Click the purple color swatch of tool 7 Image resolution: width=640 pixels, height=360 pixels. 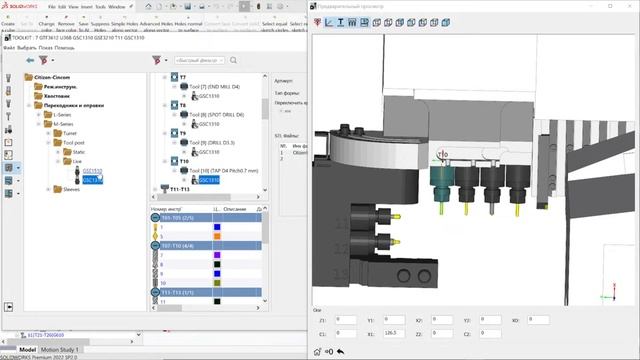[217, 255]
